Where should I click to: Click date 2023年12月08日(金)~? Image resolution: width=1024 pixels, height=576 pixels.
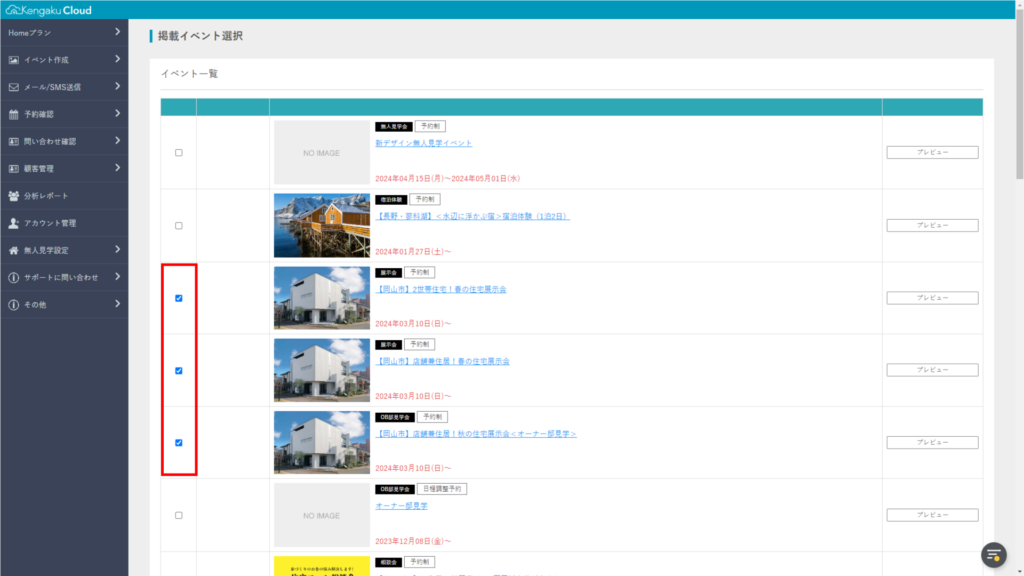pyautogui.click(x=413, y=541)
